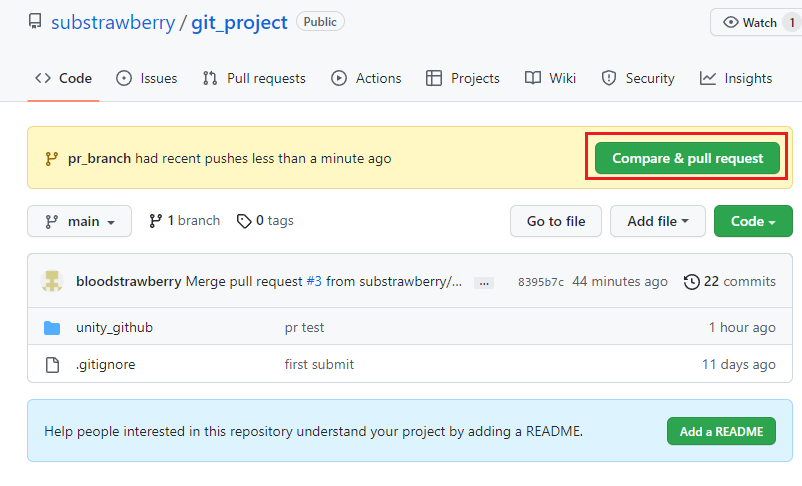Click the tag icon next to 0 tags
The image size is (802, 486).
[244, 221]
